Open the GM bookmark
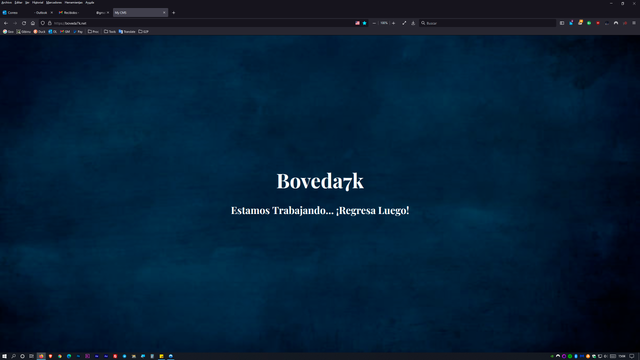640x360 pixels. coord(65,31)
